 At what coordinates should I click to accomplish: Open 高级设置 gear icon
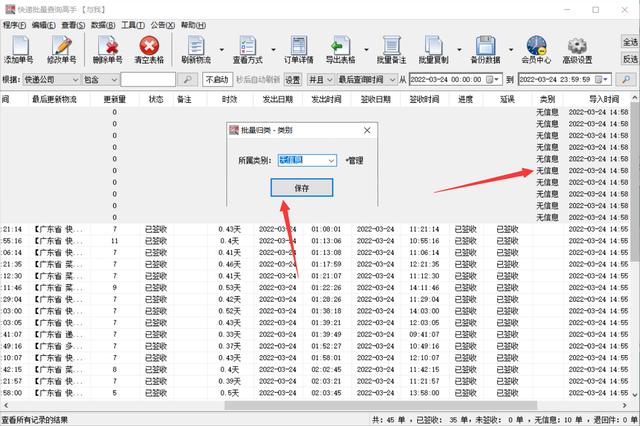tap(579, 47)
